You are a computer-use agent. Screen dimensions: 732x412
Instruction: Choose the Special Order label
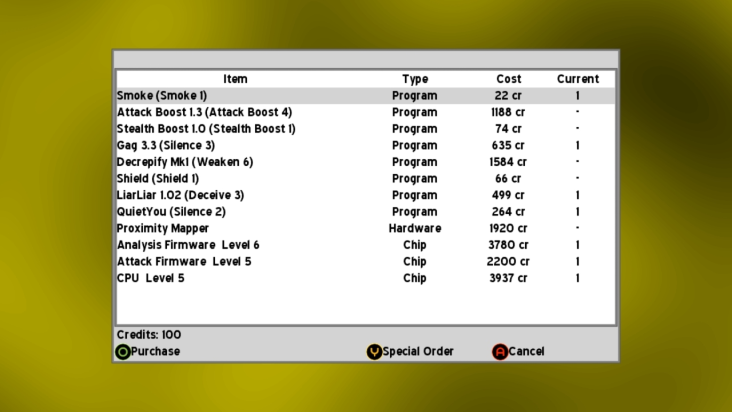tap(418, 351)
